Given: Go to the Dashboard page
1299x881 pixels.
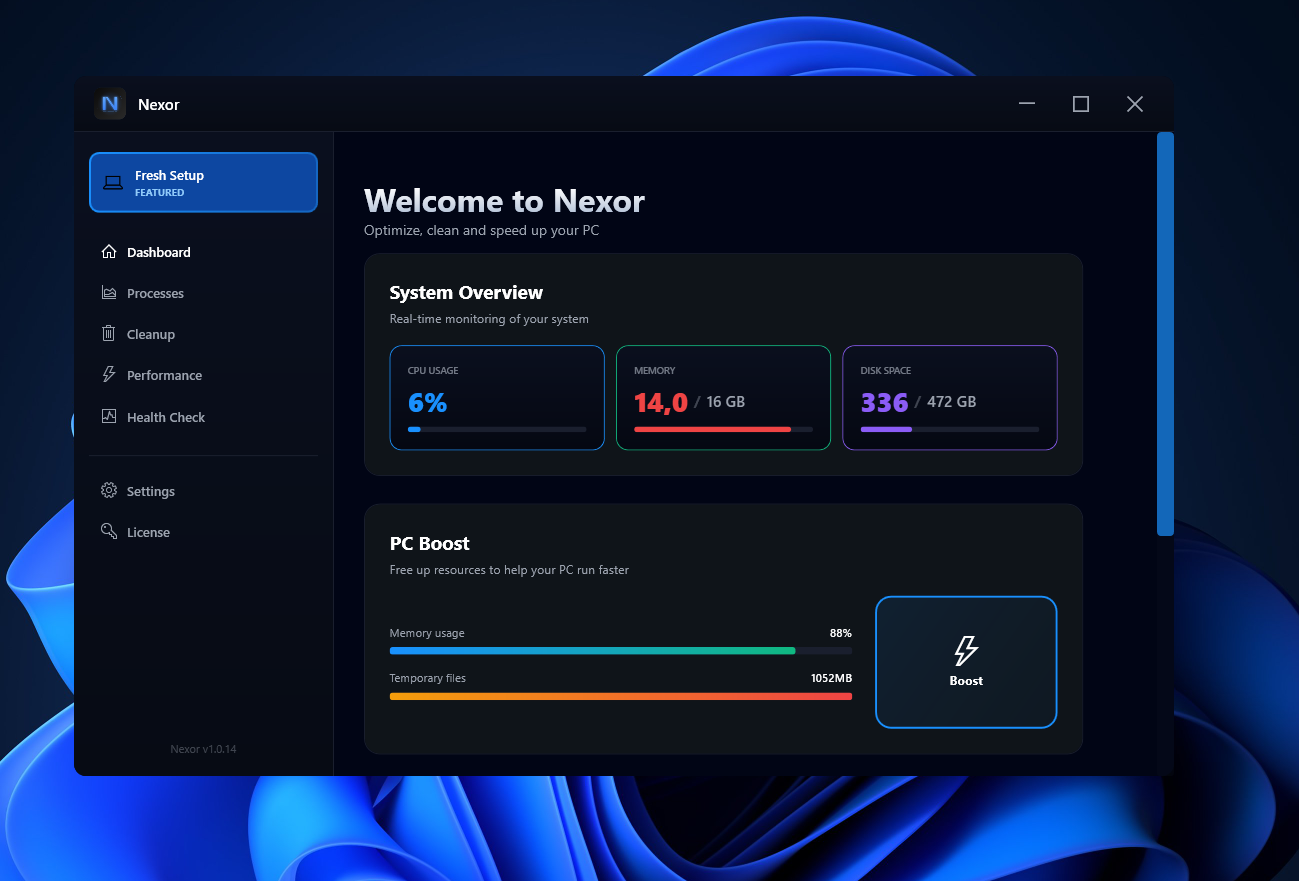Looking at the screenshot, I should (203, 252).
